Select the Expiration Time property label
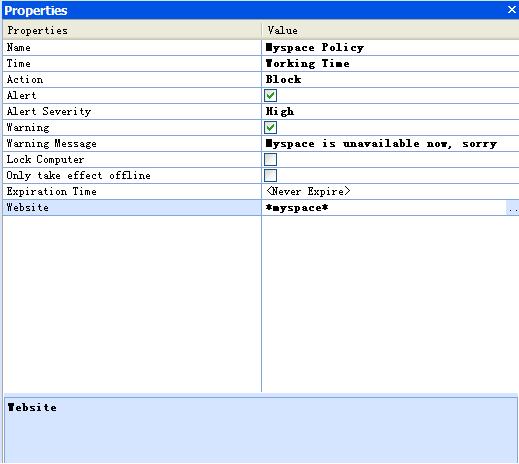519x464 pixels. 52,192
